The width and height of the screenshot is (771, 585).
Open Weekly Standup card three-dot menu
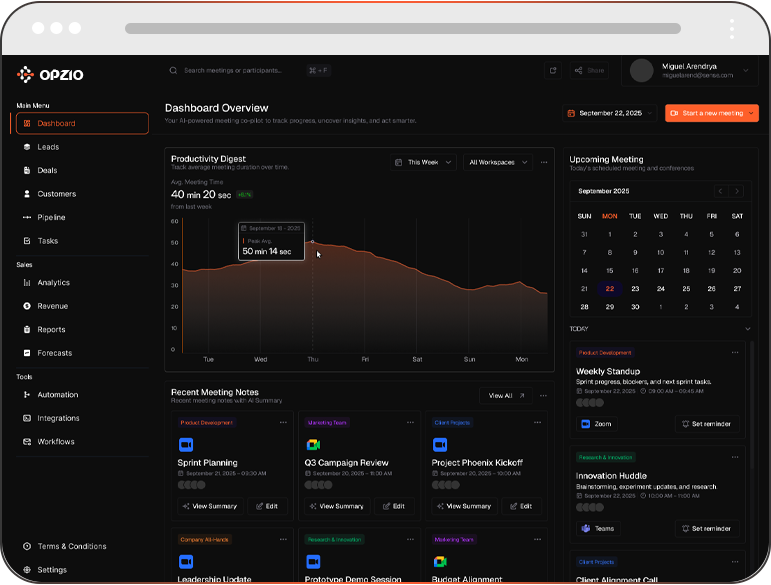point(735,352)
